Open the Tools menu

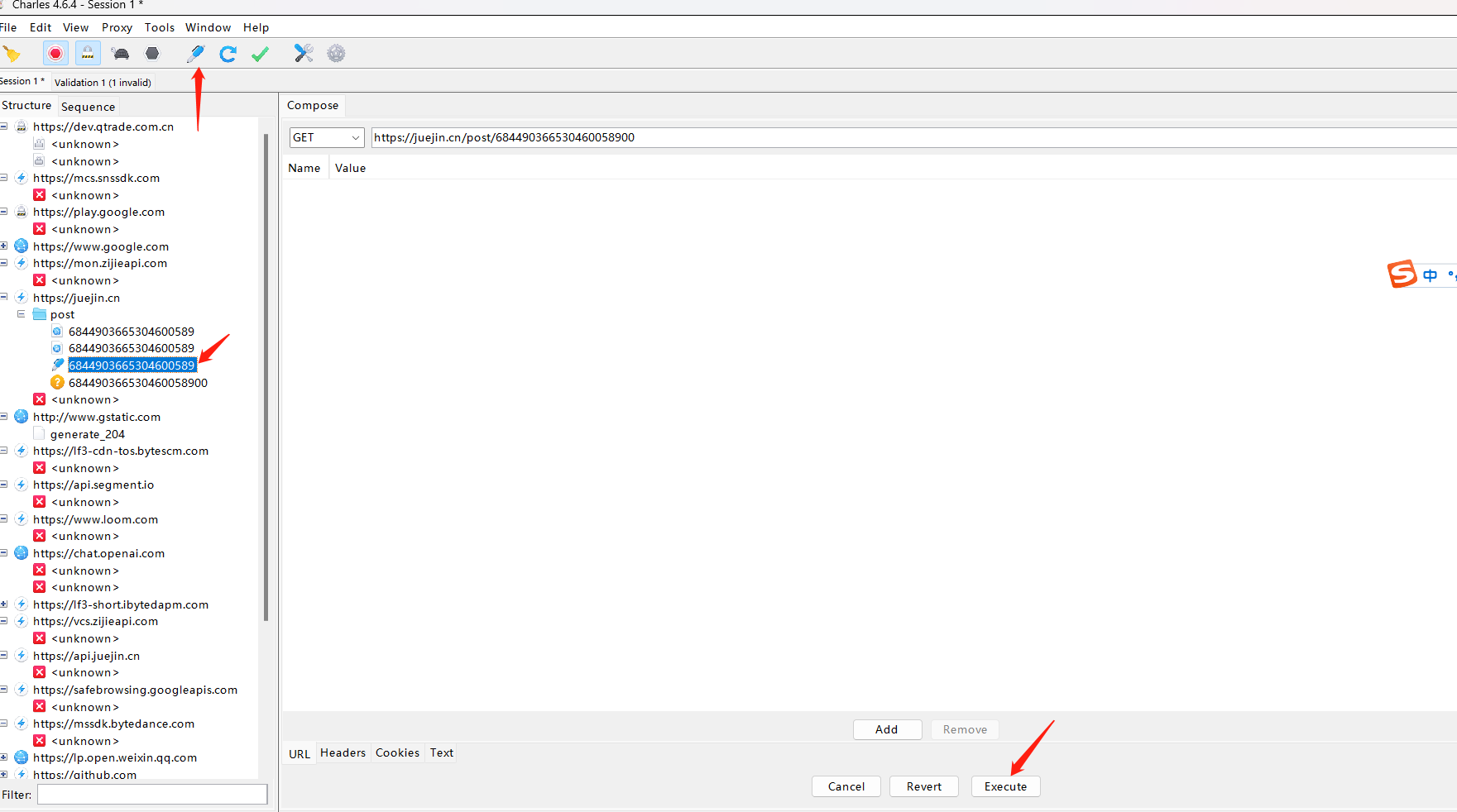pyautogui.click(x=160, y=27)
